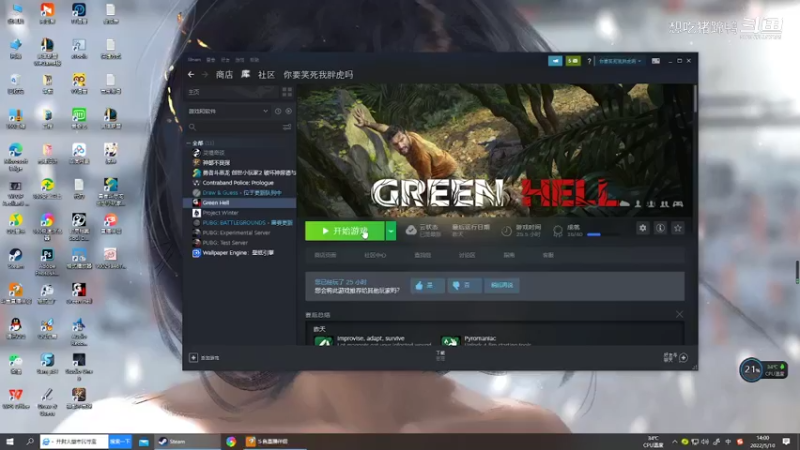
Task: Open the Windows Start button
Action: 10,441
